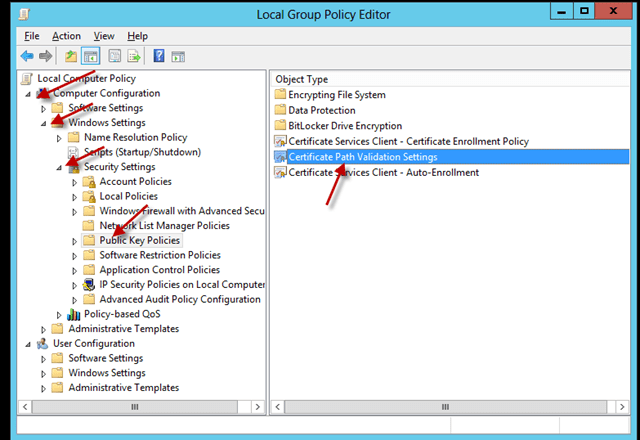Click the BitLocker Drive Encryption folder icon
This screenshot has height=440, width=640.
(x=280, y=126)
